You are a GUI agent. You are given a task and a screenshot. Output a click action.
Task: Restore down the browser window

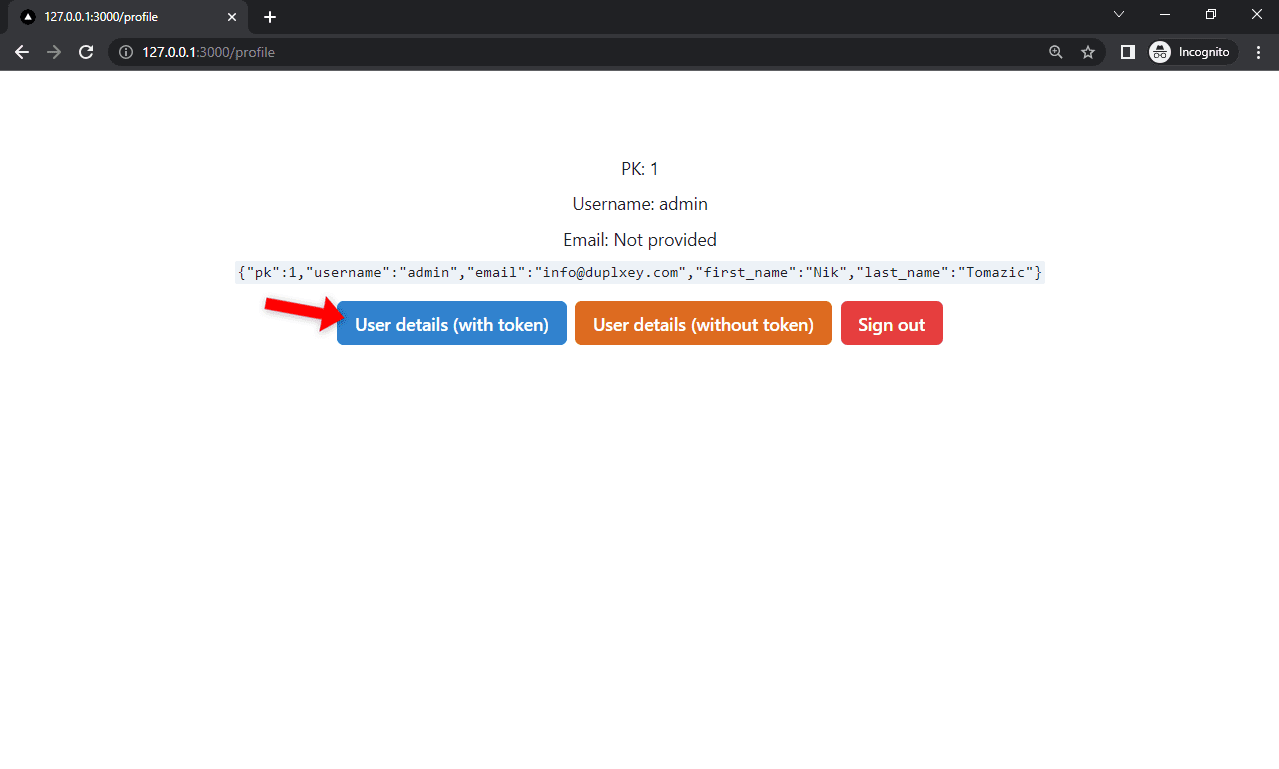[x=1211, y=14]
